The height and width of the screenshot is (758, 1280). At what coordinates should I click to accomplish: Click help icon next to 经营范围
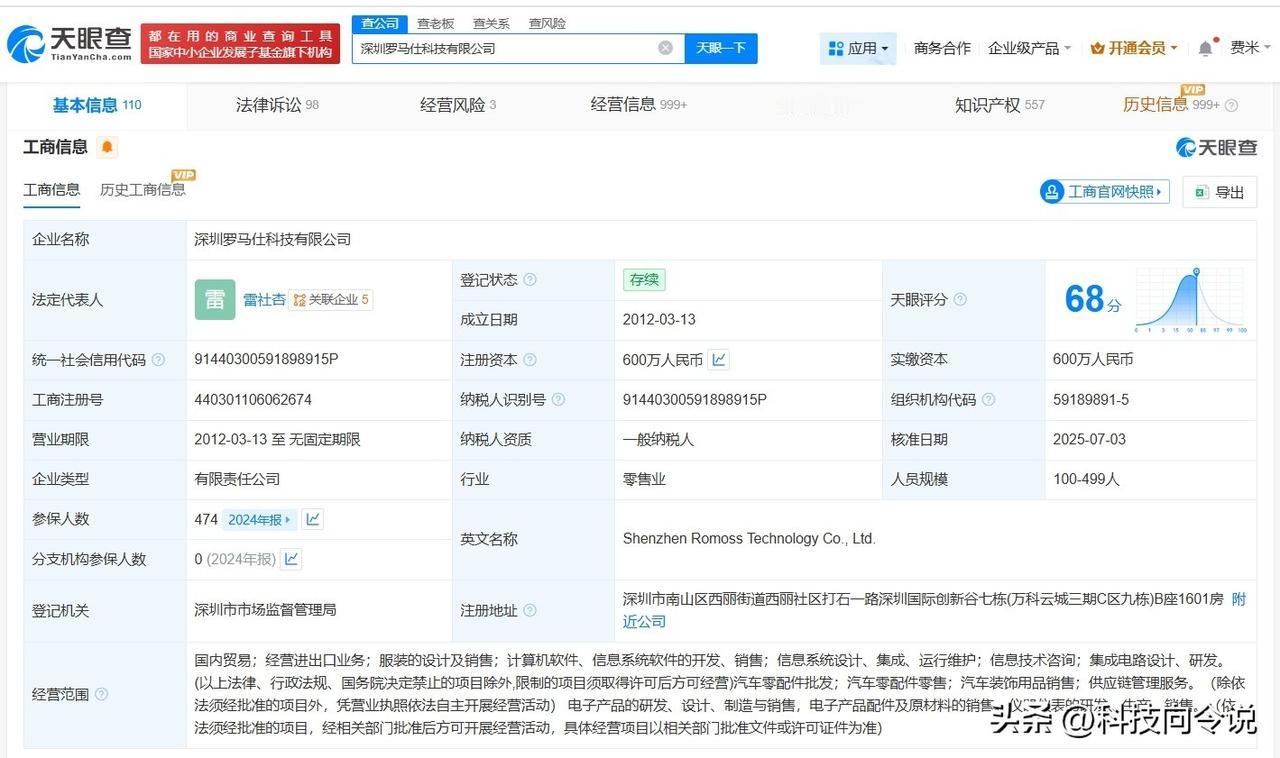click(x=101, y=694)
